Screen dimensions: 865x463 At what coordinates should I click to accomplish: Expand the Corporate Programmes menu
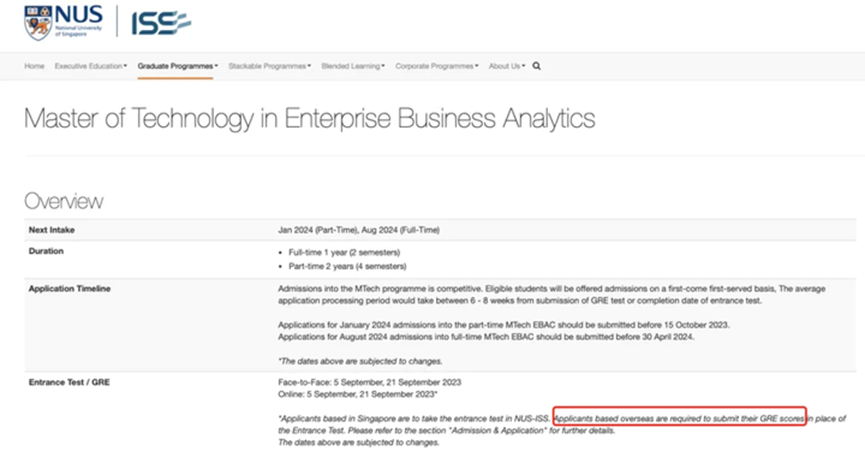tap(437, 66)
